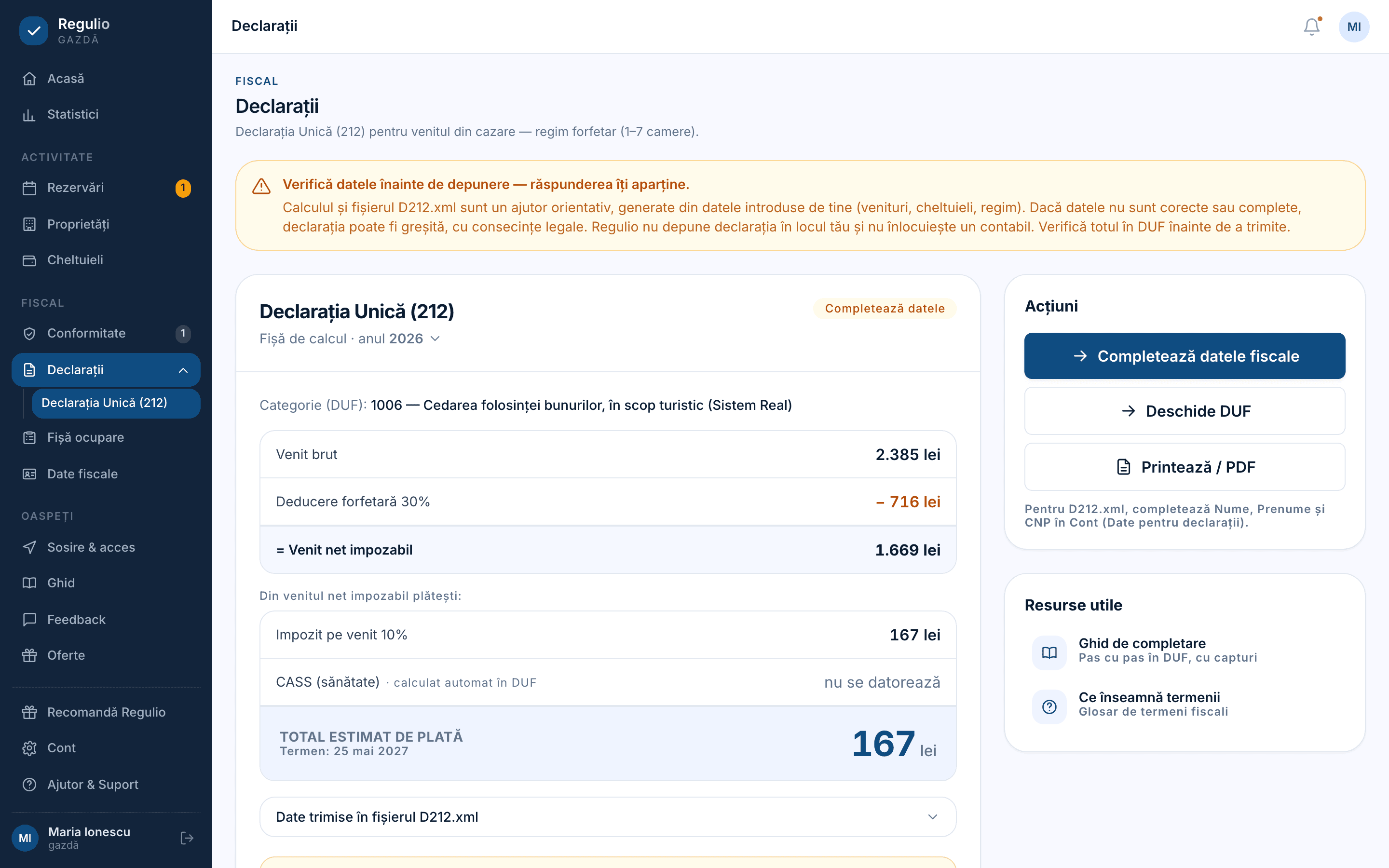
Task: Click the Ghid de completare book icon
Action: (x=1049, y=653)
